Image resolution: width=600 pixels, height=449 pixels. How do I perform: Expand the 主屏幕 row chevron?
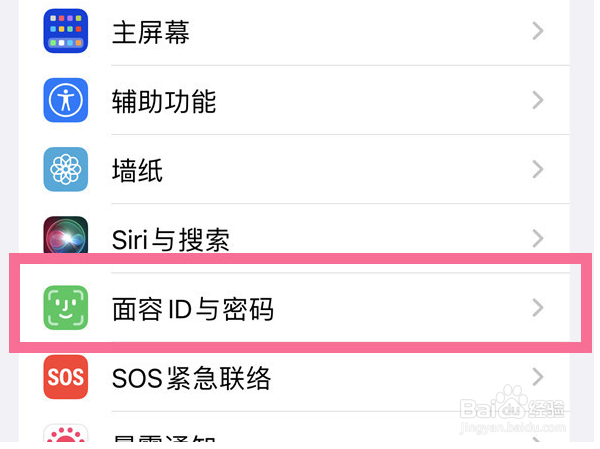click(x=538, y=31)
